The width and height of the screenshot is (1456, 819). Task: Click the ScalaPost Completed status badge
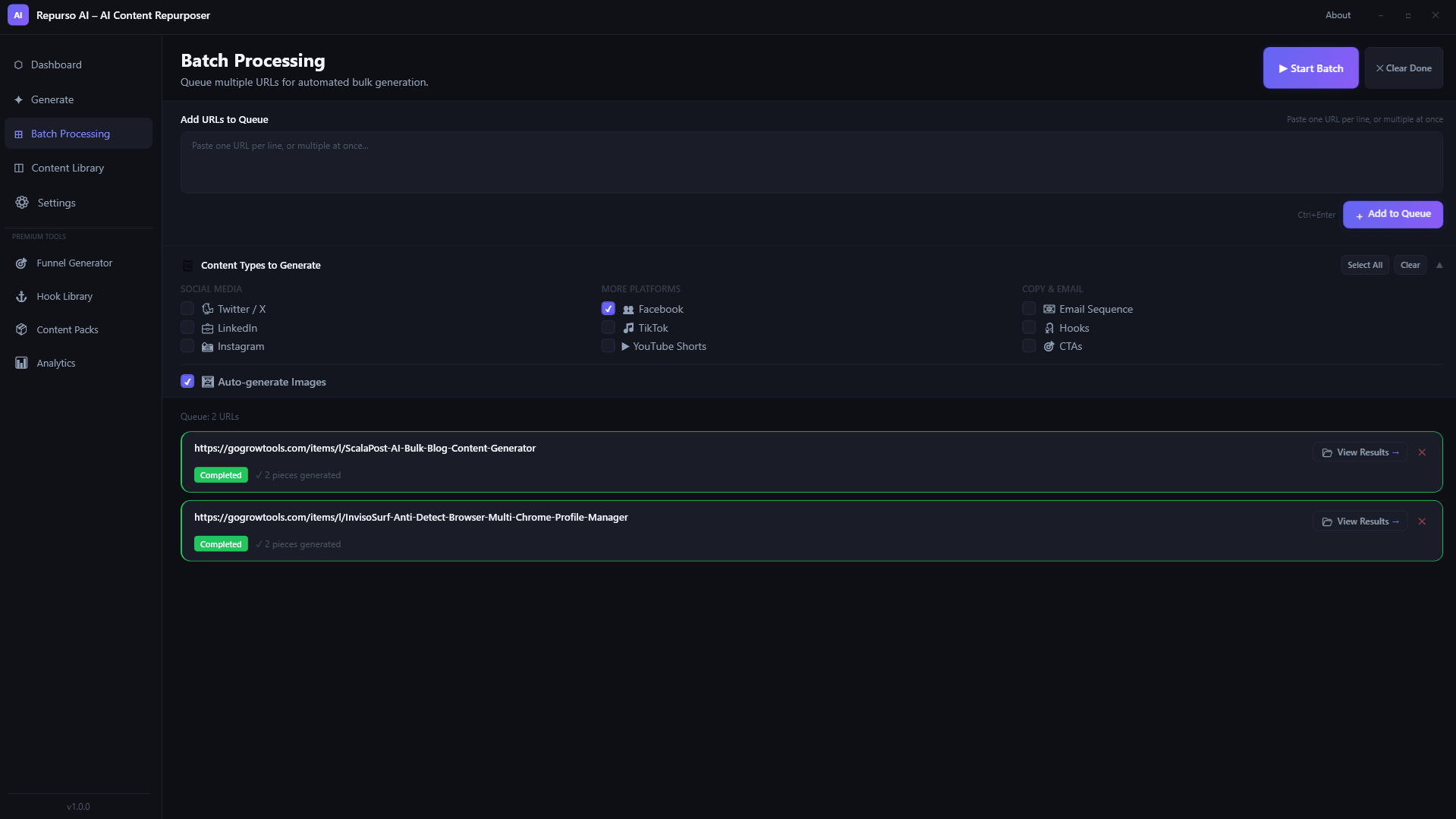click(221, 475)
